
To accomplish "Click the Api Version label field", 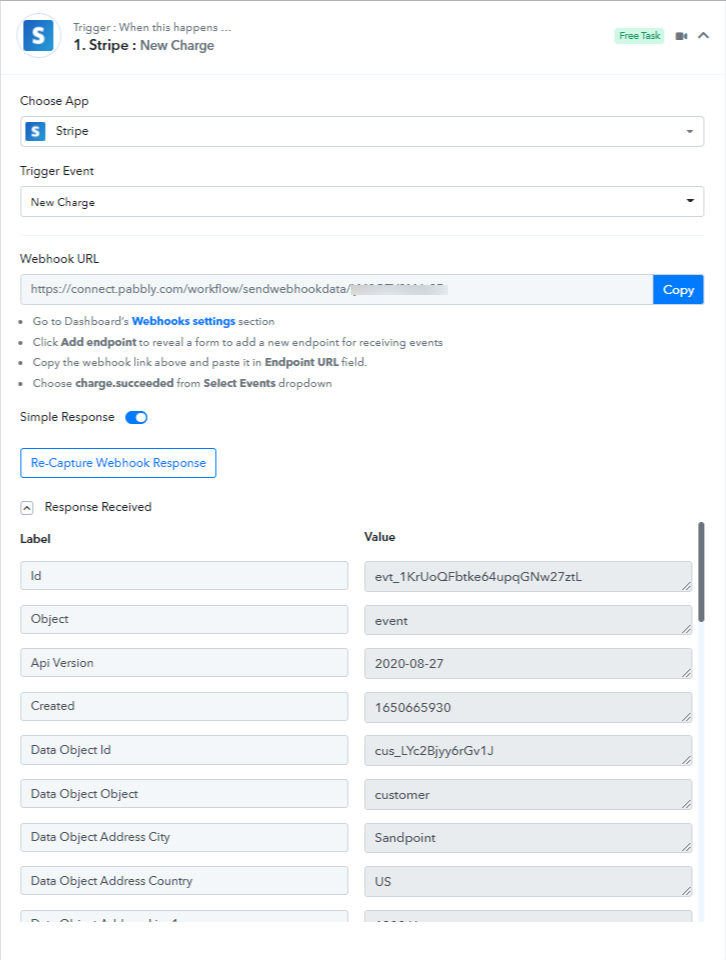I will (184, 662).
